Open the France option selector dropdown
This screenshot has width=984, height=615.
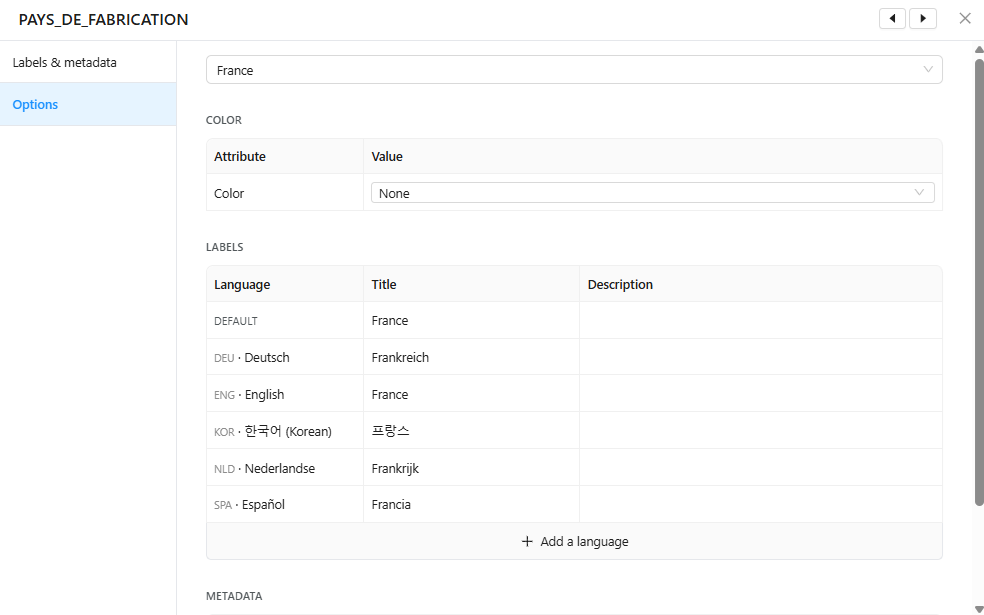574,70
